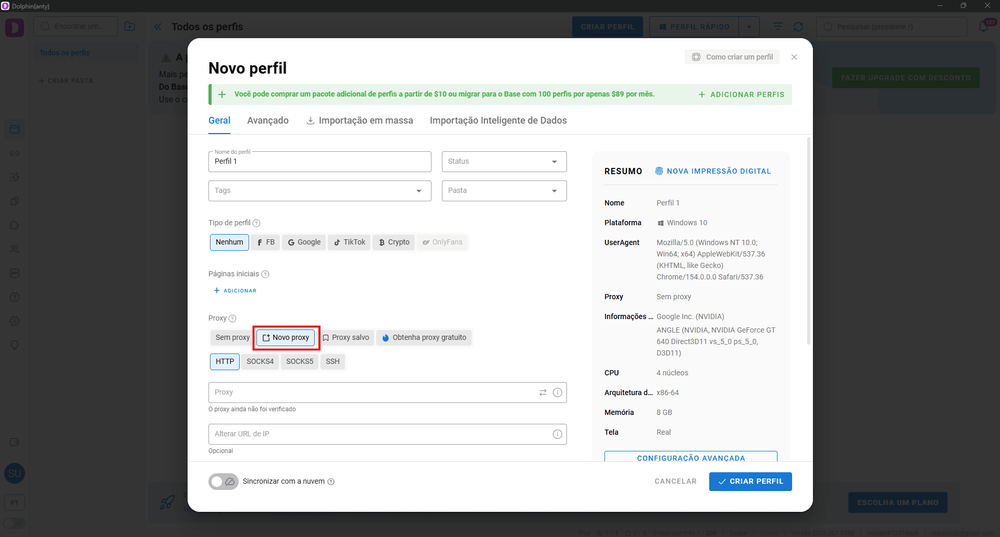Screen dimensions: 1000x537
Task: Click PERFIL RÁPIDO in background toolbar
Action: [694, 27]
